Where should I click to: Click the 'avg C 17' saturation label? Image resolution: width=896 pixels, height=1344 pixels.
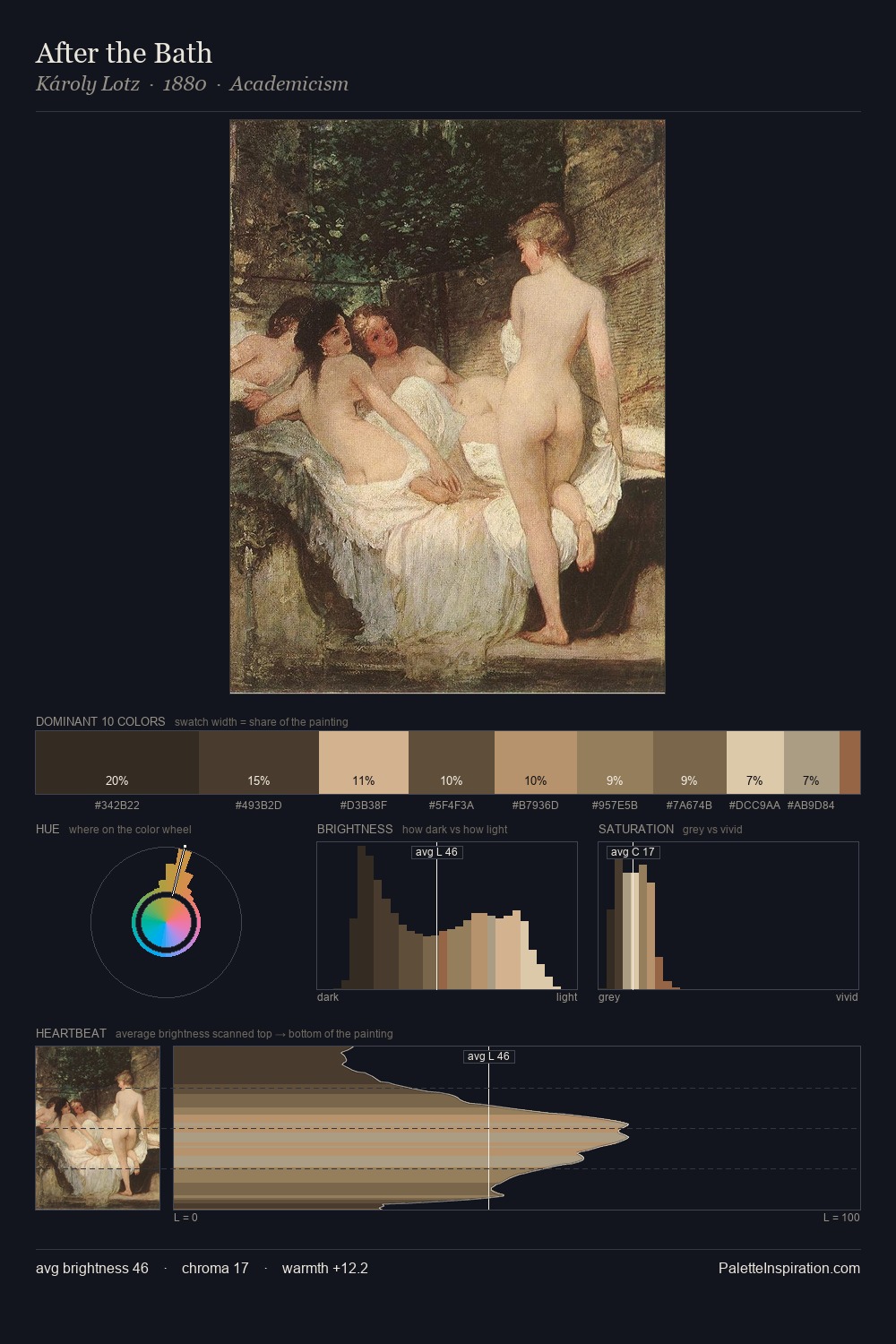[633, 852]
